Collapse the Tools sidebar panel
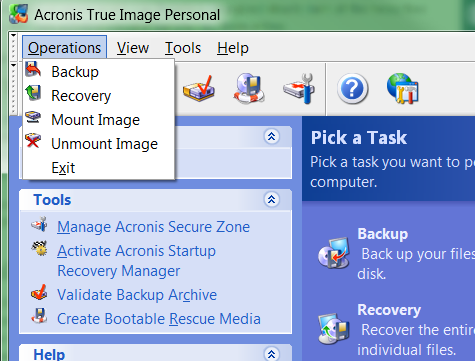This screenshot has height=361, width=475. point(272,200)
